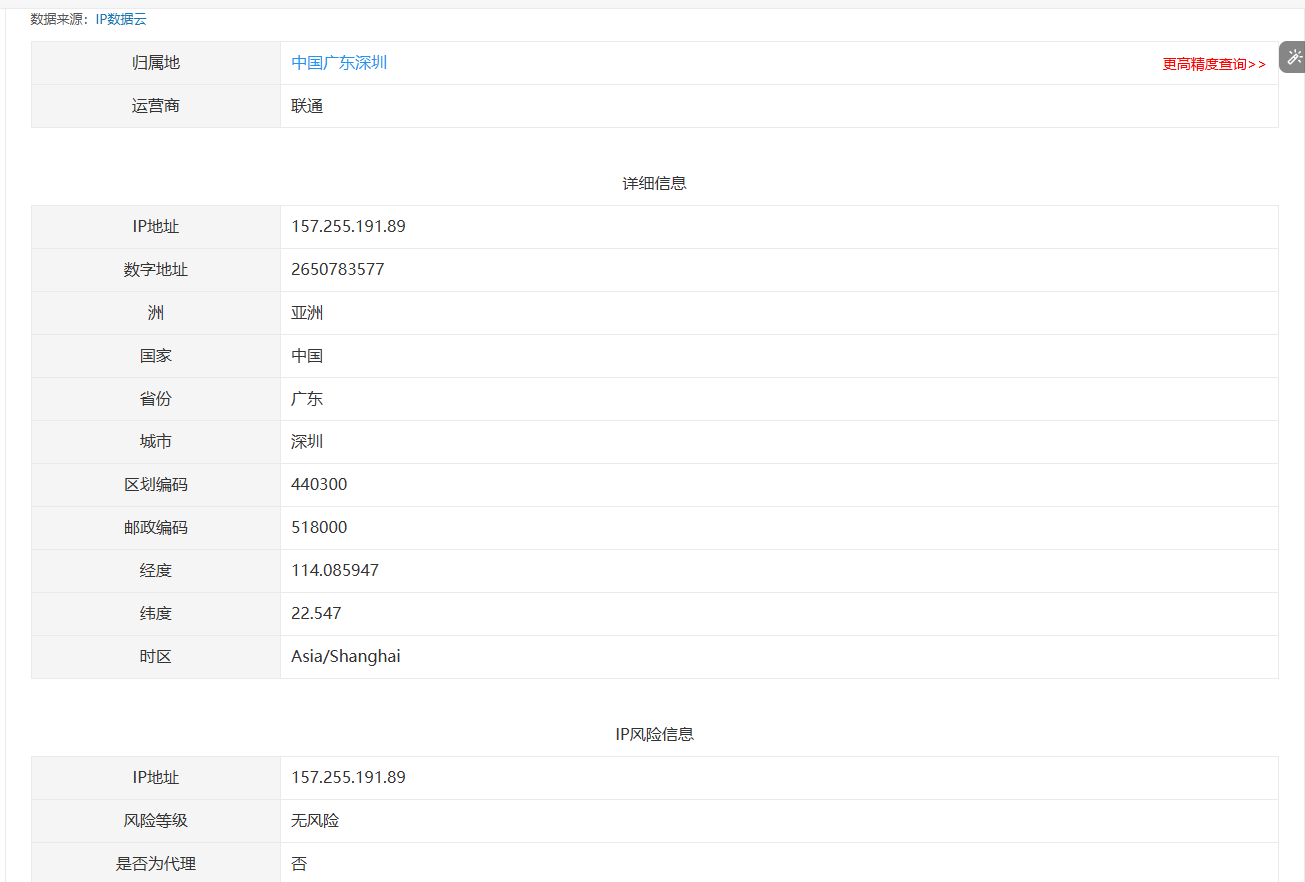The height and width of the screenshot is (882, 1305).
Task: Click the continent value 亚洲
Action: [x=307, y=312]
